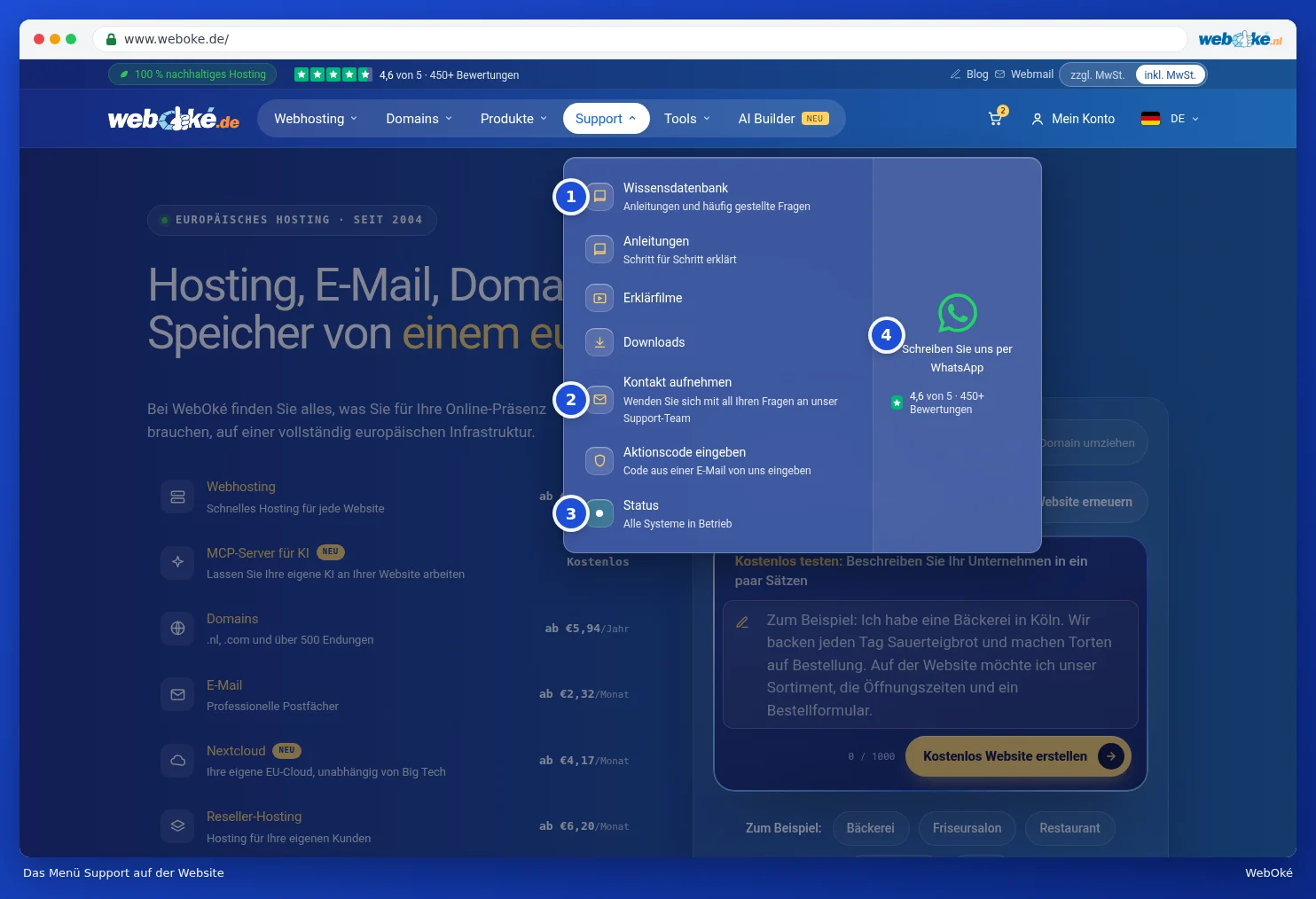Open Mein Konto
Screen dimensions: 1316x899
tap(1073, 119)
